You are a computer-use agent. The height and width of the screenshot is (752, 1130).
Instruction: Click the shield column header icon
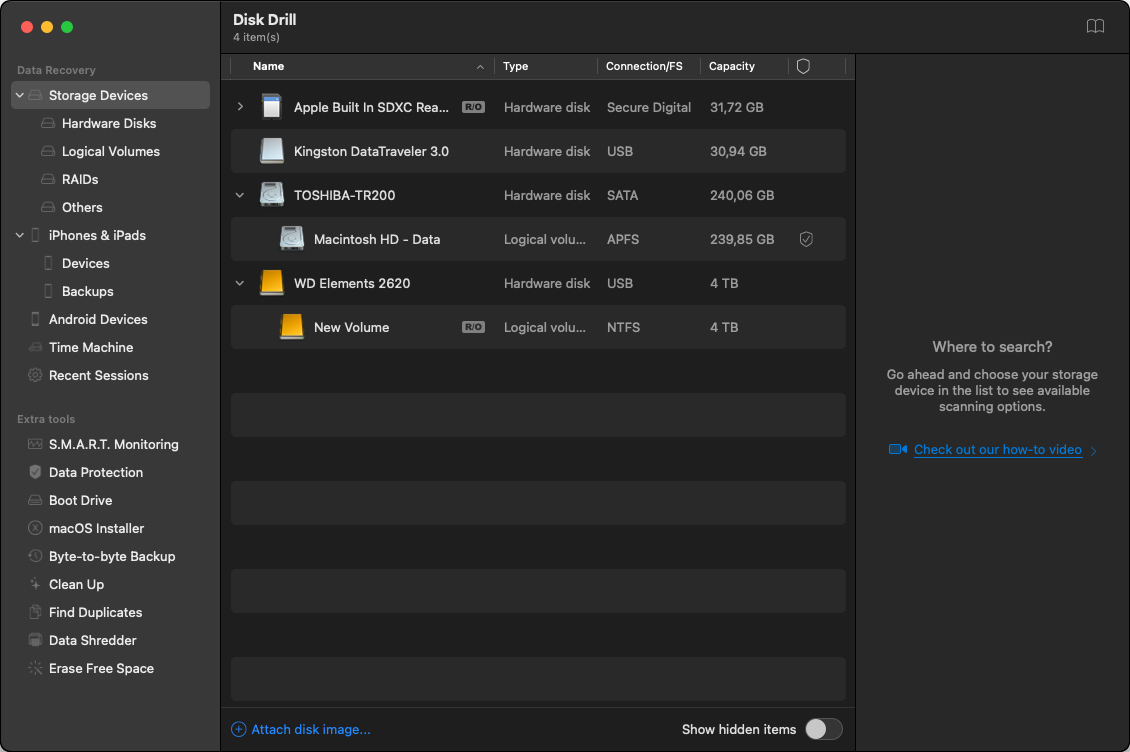[803, 66]
